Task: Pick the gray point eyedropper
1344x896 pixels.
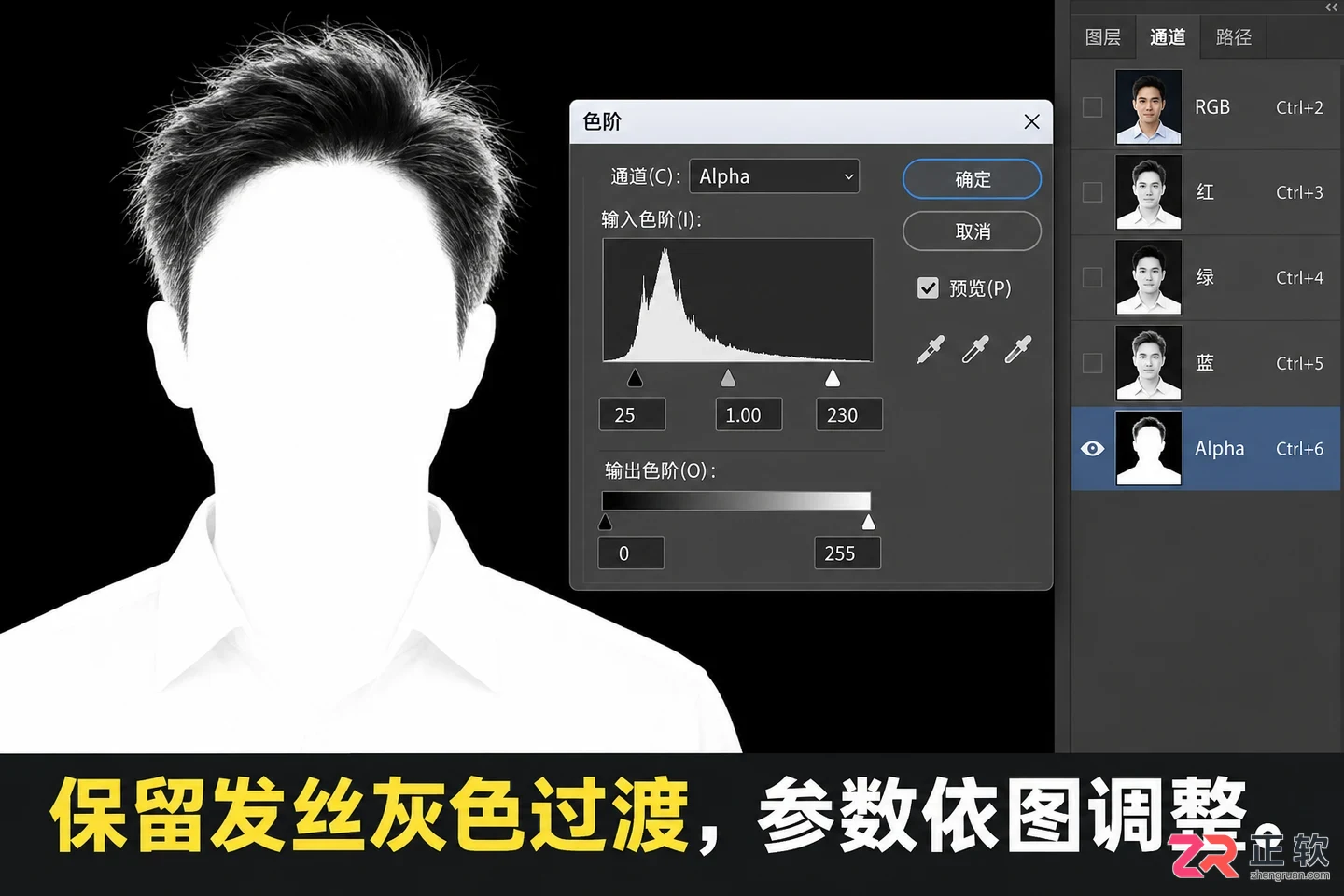Action: click(974, 349)
